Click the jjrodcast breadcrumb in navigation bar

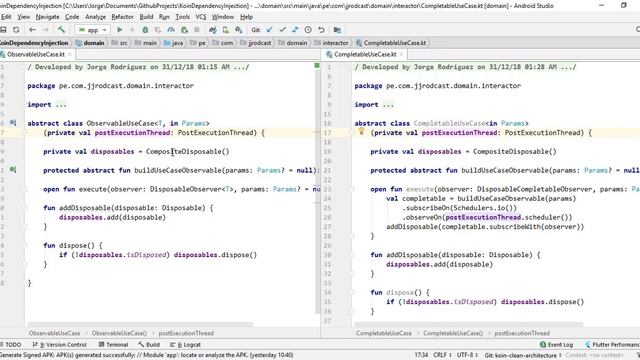coord(256,42)
